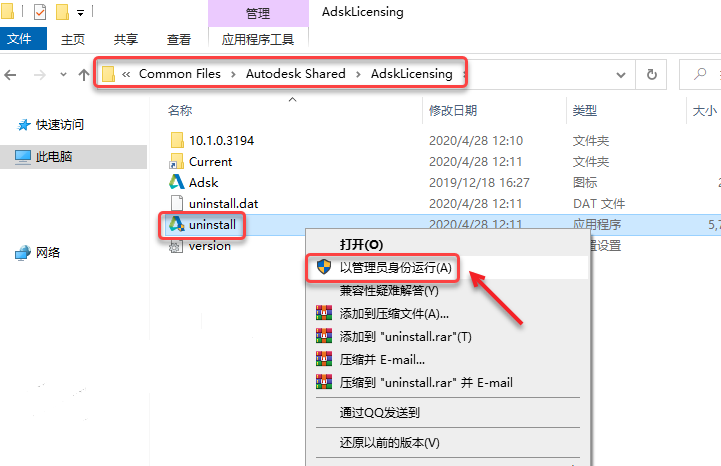721x466 pixels.
Task: Select the uninstall application icon
Action: (x=177, y=224)
